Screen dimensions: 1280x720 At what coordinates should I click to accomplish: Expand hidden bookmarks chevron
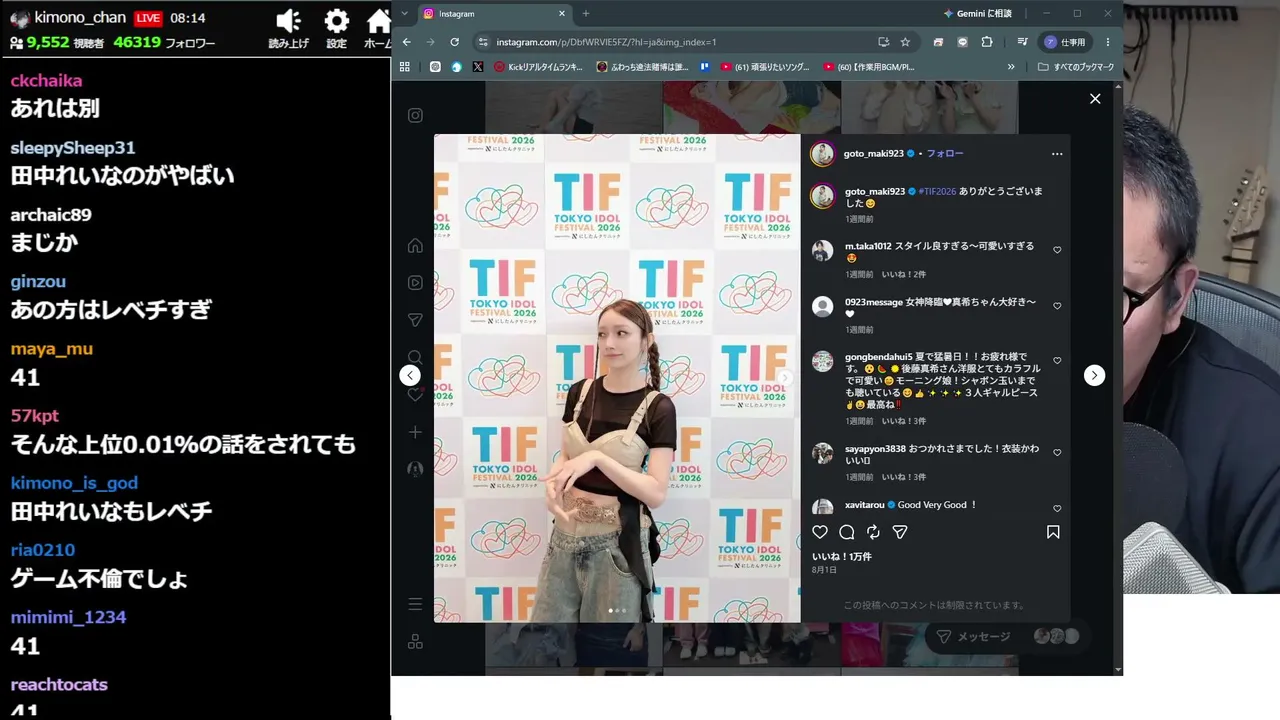coord(1011,67)
